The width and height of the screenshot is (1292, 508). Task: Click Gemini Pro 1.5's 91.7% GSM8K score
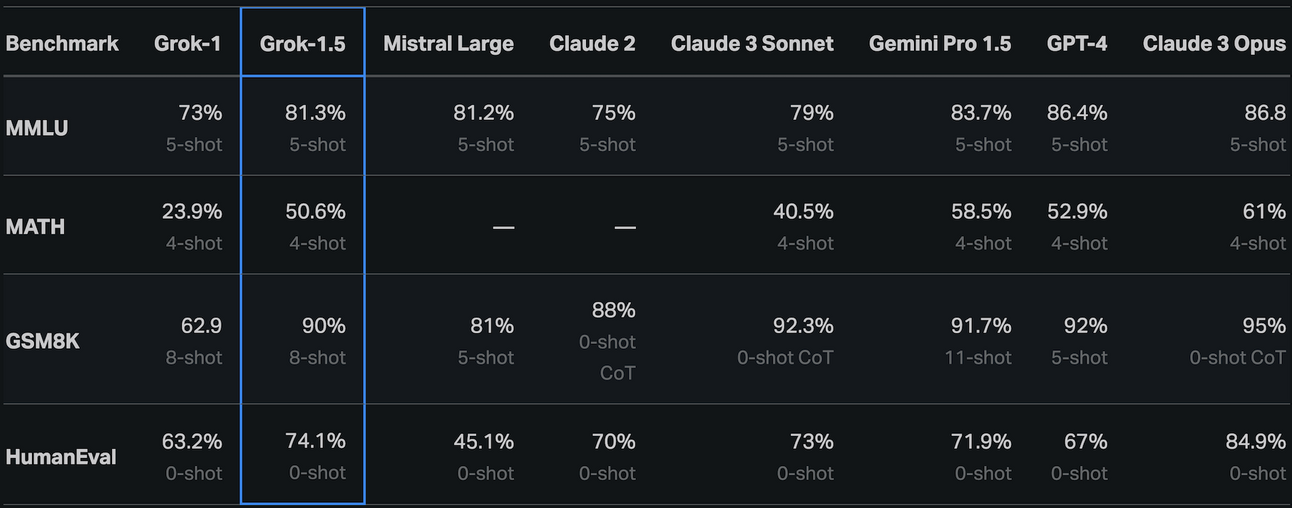tap(981, 326)
